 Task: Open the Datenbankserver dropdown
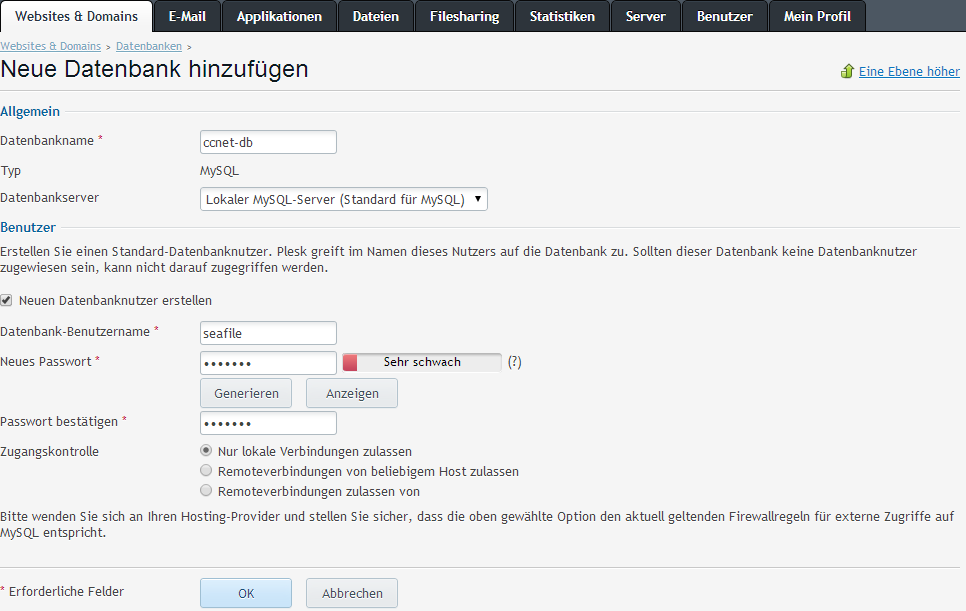point(344,199)
